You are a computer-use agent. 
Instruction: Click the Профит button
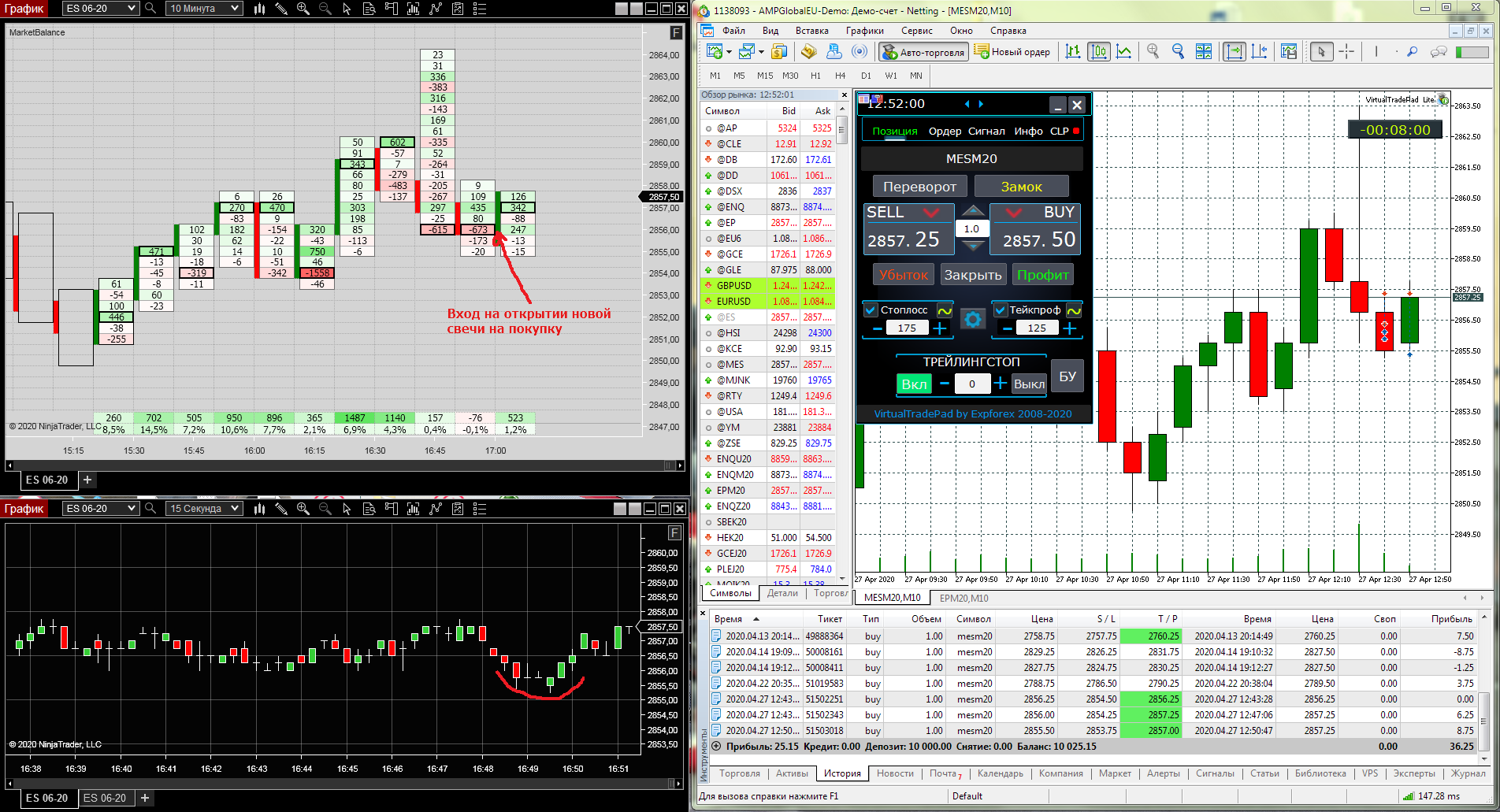pyautogui.click(x=1042, y=275)
